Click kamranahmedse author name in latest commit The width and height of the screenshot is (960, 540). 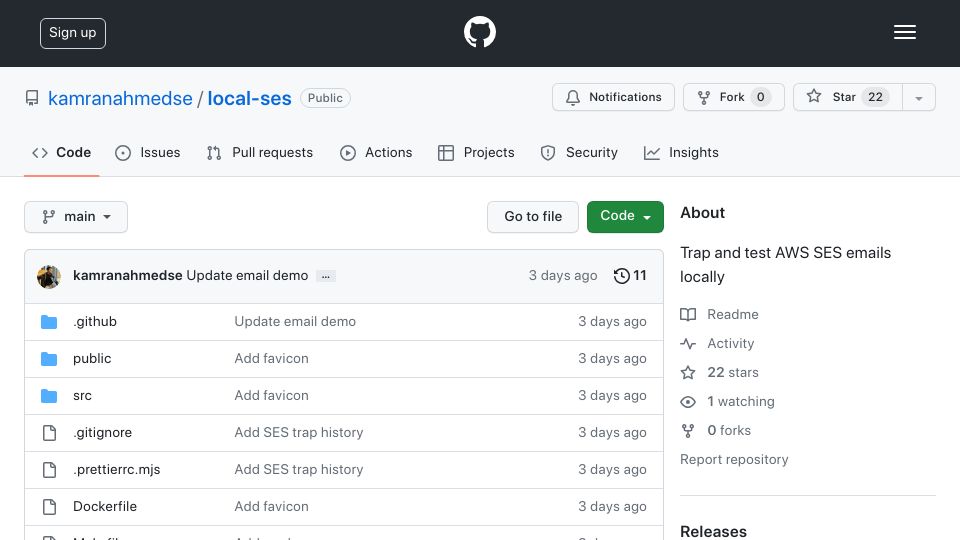pos(127,276)
